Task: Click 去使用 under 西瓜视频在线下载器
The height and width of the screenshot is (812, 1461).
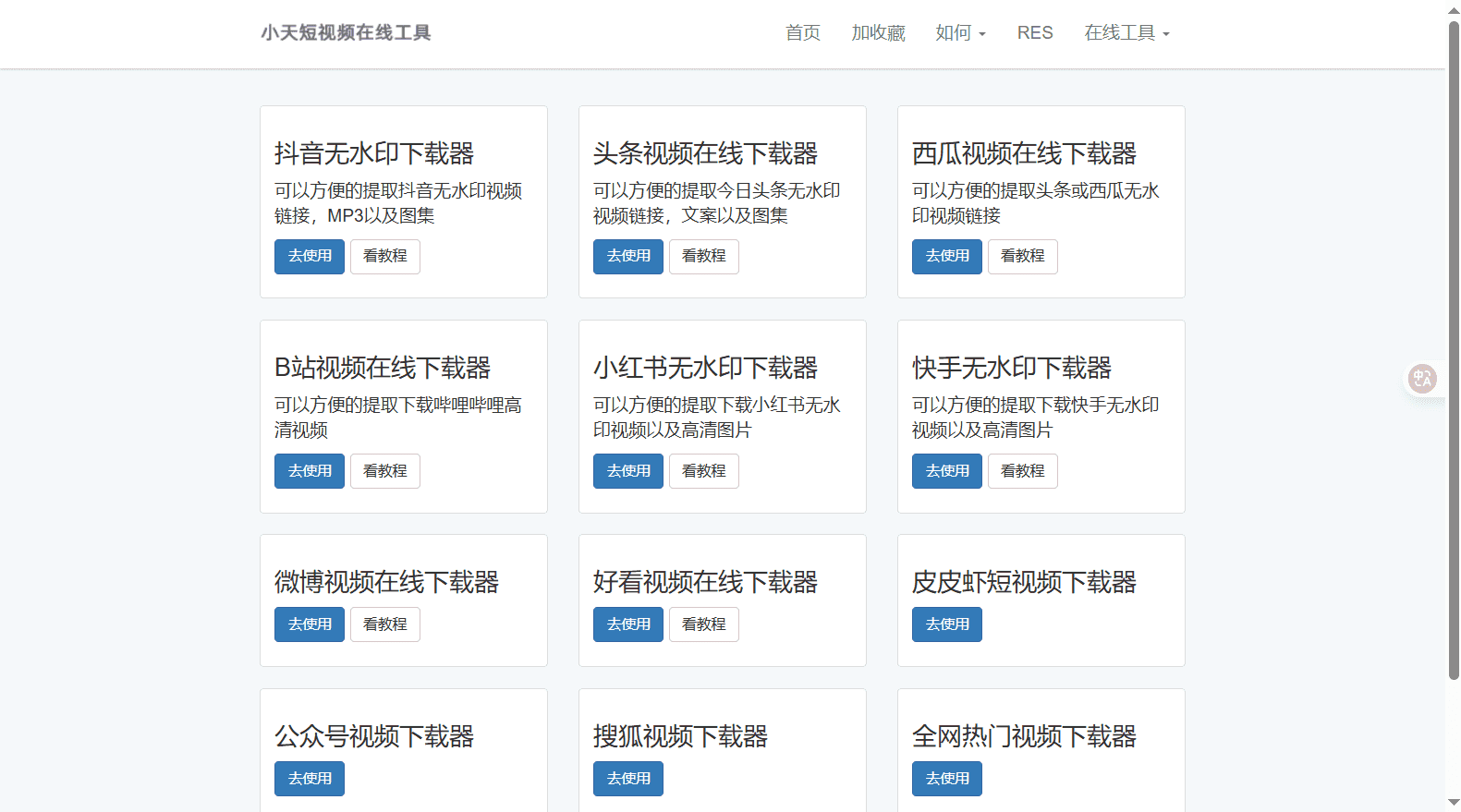Action: point(947,257)
